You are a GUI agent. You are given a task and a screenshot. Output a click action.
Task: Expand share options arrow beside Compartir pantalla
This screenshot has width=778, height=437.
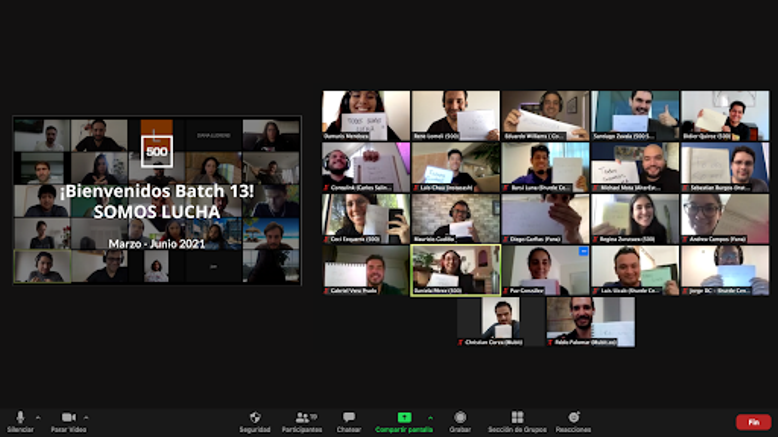coord(430,417)
